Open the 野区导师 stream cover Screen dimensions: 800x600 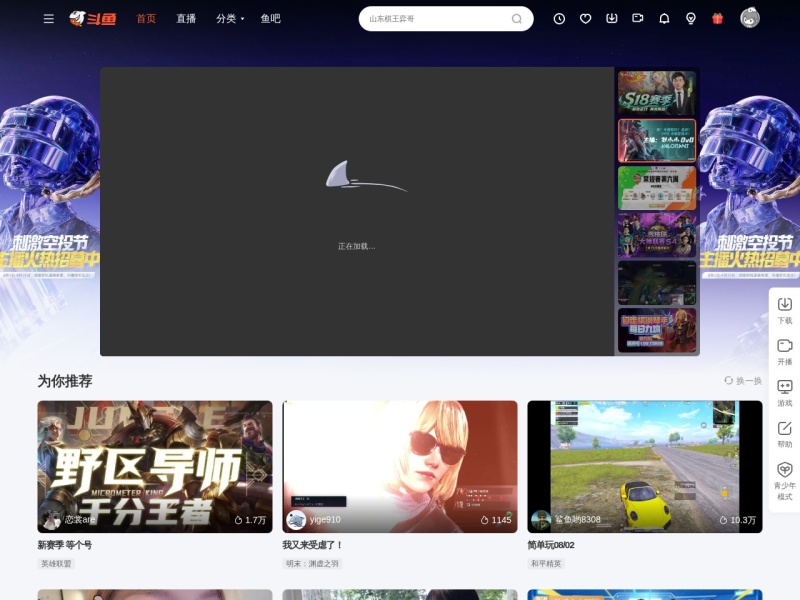[155, 466]
